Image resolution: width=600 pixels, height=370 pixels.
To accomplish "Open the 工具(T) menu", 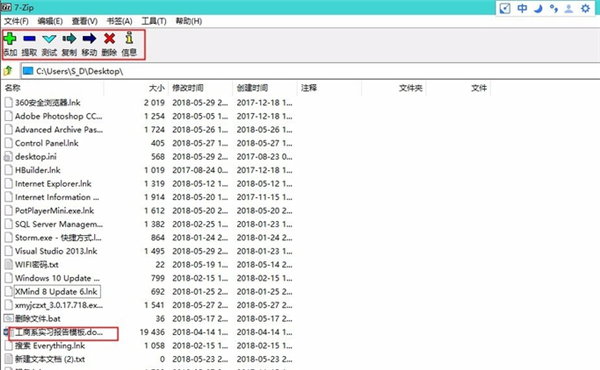I will point(154,21).
